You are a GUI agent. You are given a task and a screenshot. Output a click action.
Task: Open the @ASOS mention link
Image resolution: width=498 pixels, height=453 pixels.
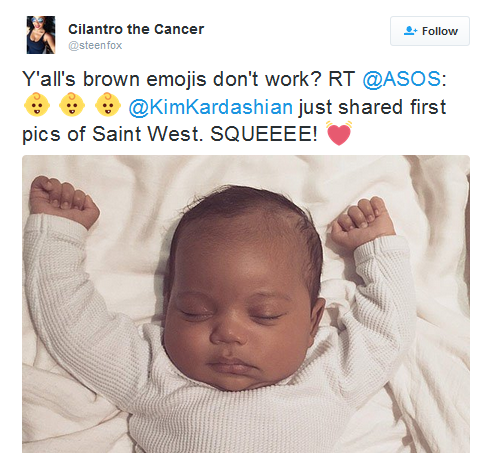(x=402, y=79)
